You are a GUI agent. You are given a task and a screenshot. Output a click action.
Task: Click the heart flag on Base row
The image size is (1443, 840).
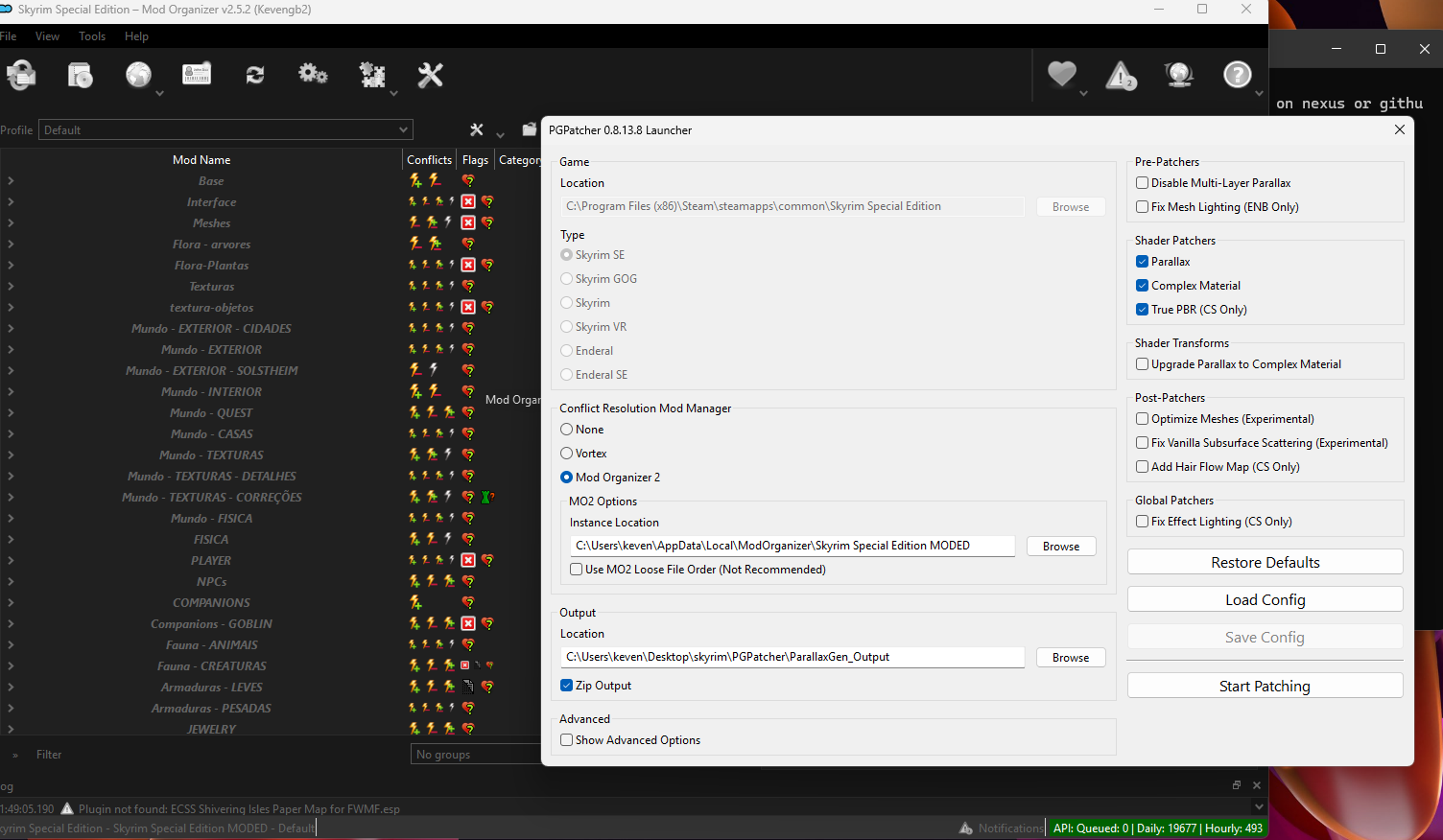click(468, 180)
